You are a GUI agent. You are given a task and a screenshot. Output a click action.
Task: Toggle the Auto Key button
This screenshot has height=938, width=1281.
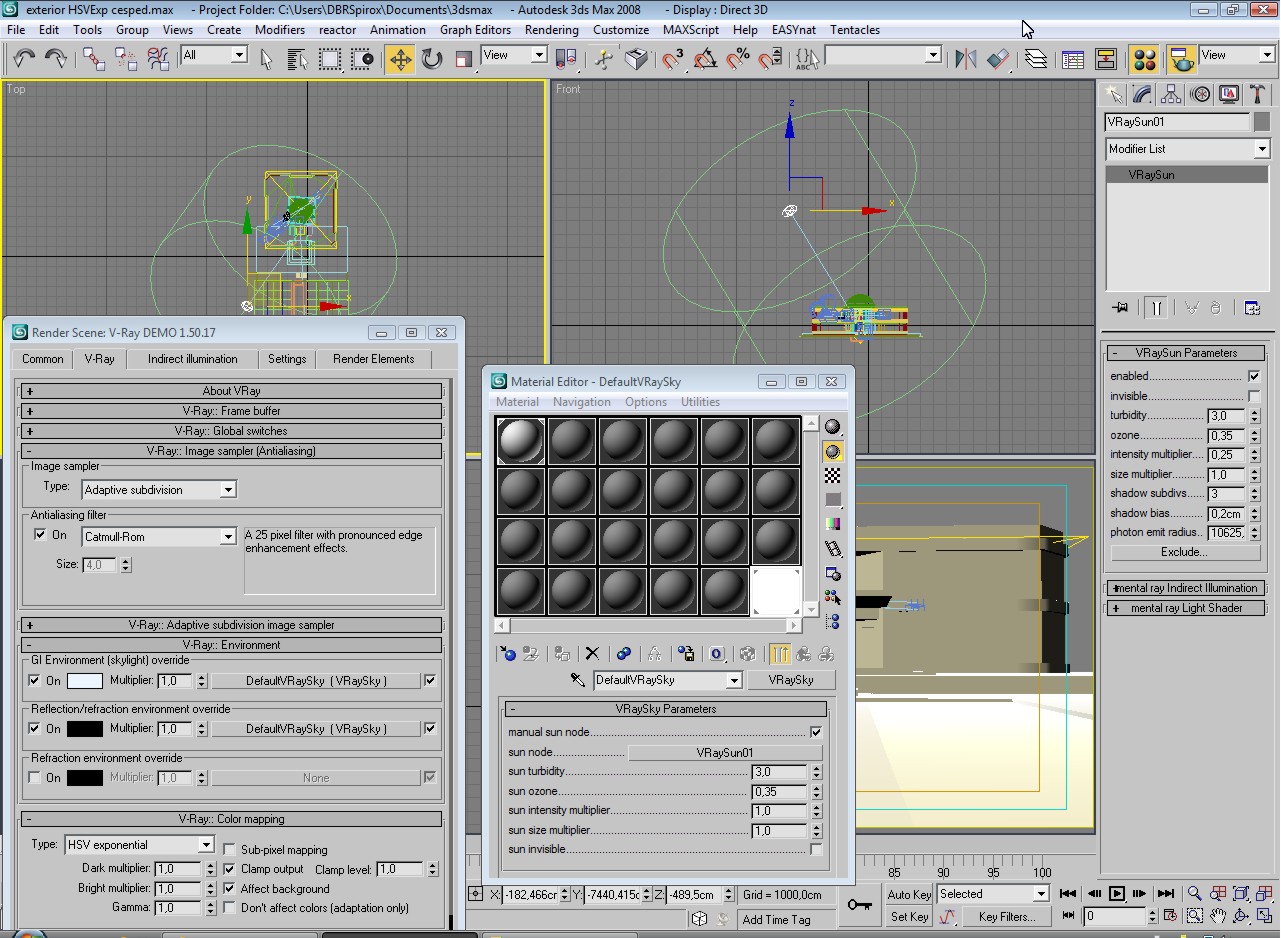click(x=909, y=894)
